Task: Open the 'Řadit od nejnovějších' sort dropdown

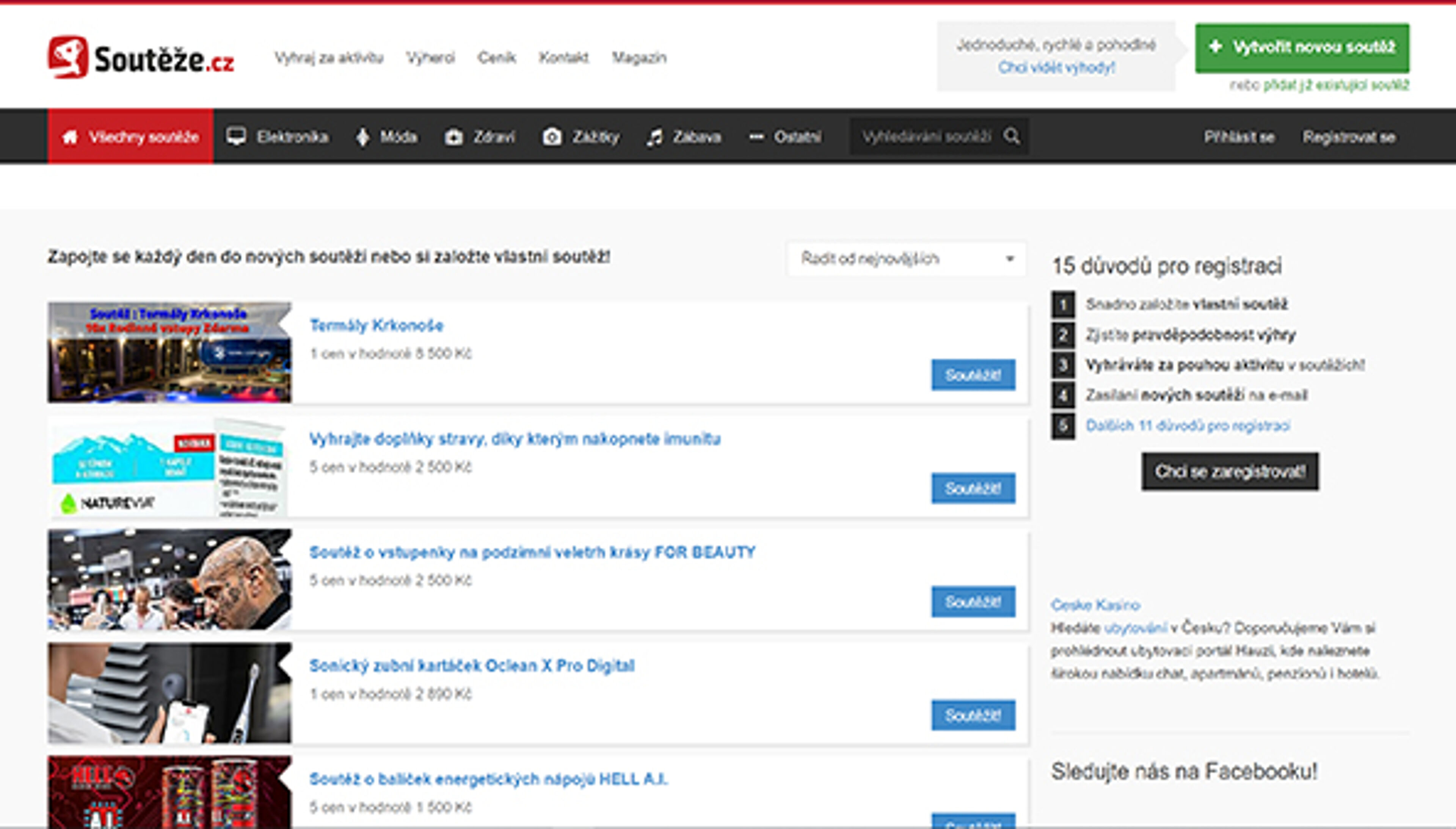Action: click(x=907, y=259)
